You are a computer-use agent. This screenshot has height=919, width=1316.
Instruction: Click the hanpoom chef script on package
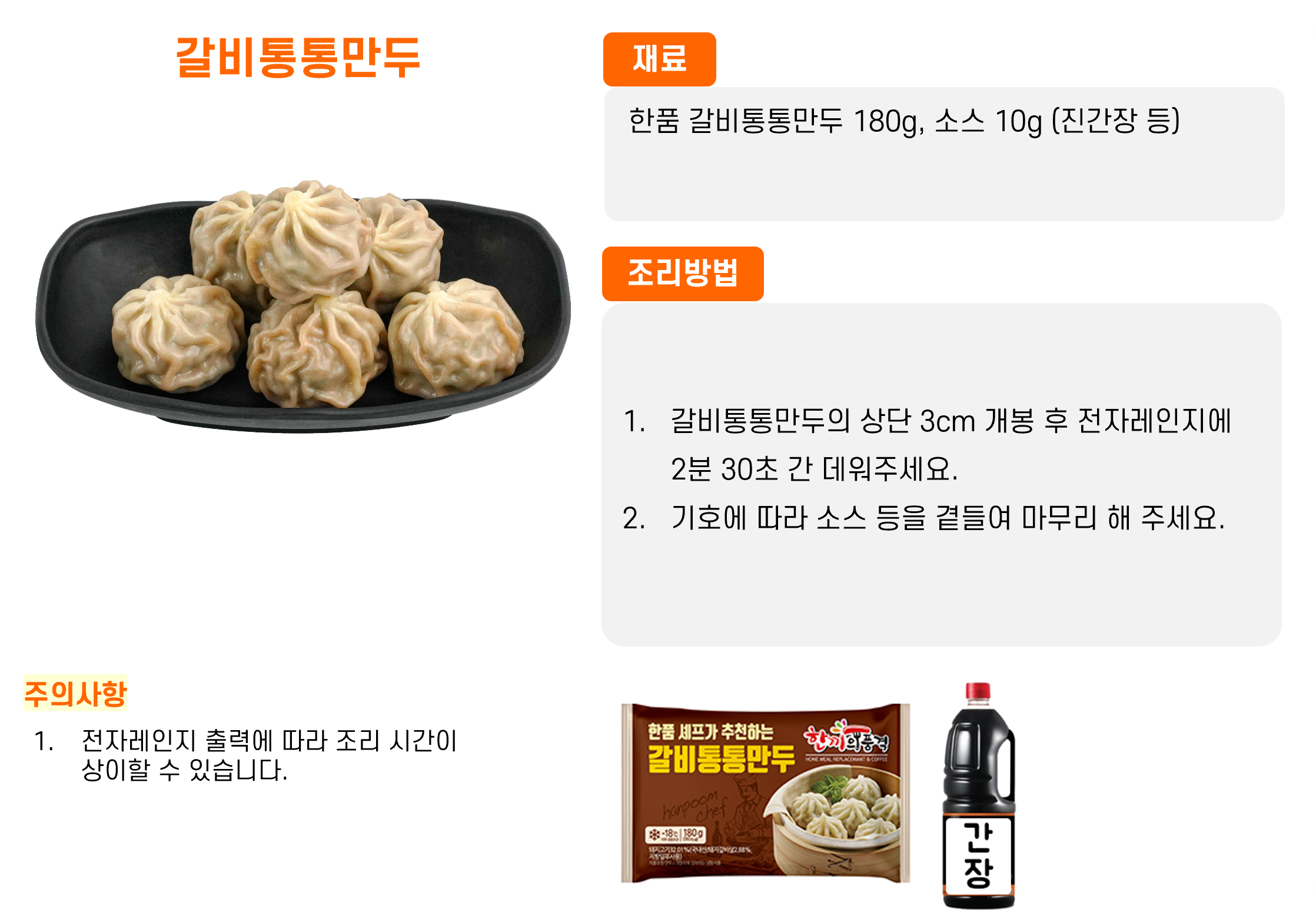(694, 807)
